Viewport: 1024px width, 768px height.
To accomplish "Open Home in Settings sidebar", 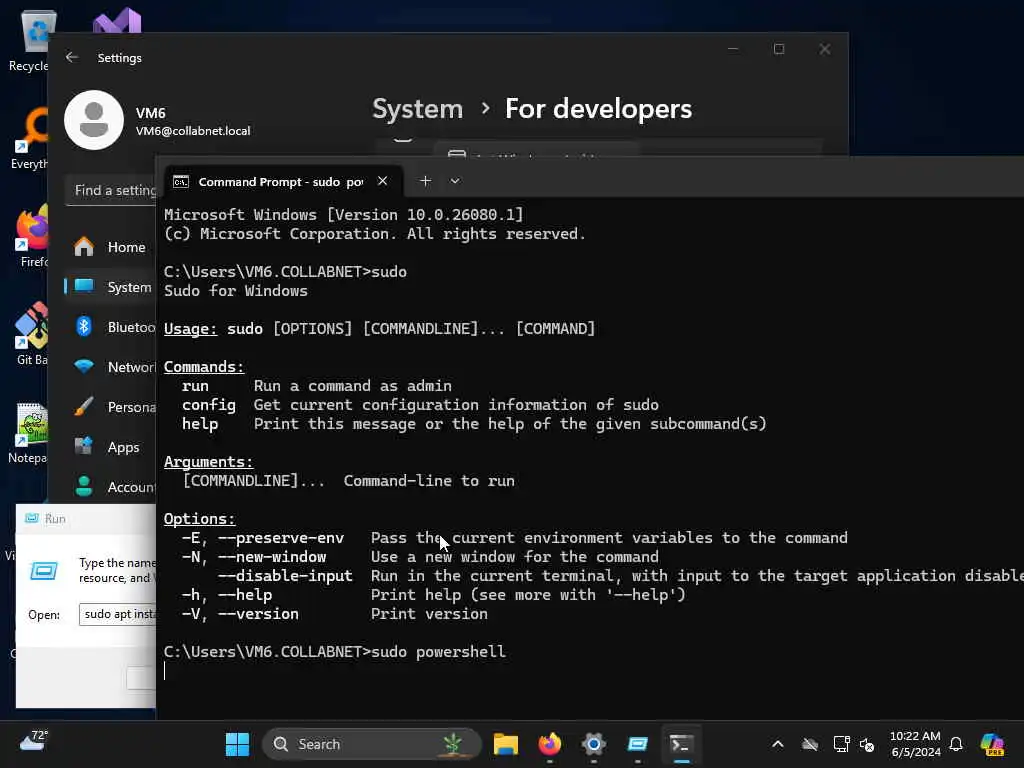I will click(111, 247).
